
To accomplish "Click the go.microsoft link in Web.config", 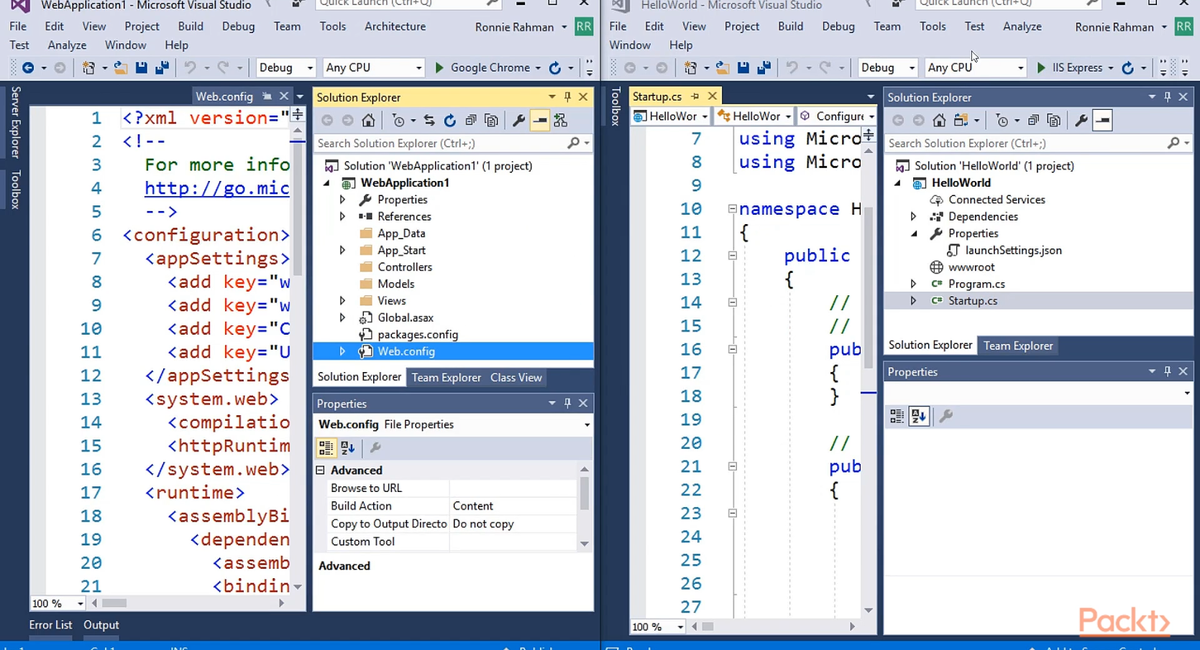I will [x=217, y=188].
